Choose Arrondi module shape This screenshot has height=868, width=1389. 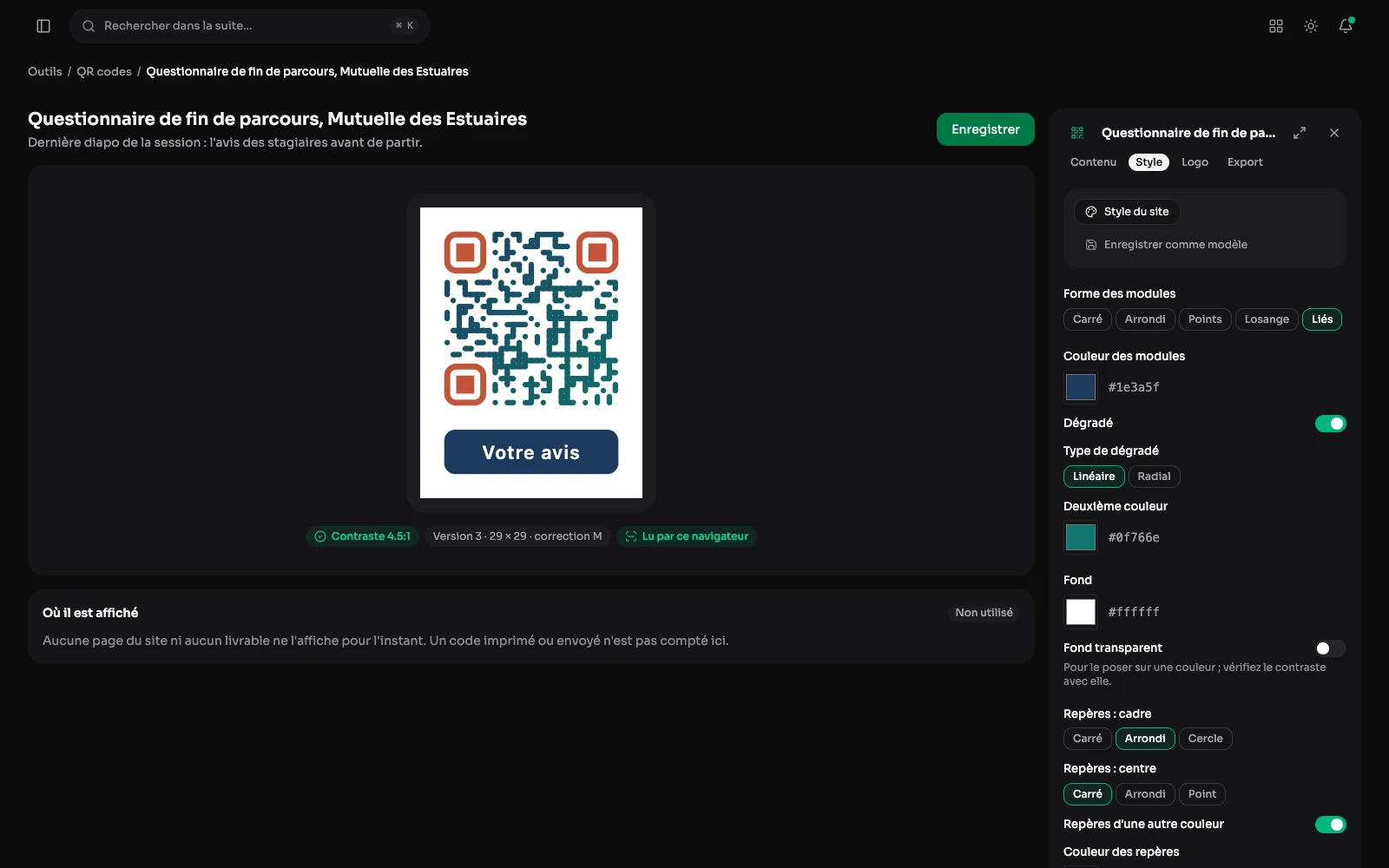pos(1145,319)
